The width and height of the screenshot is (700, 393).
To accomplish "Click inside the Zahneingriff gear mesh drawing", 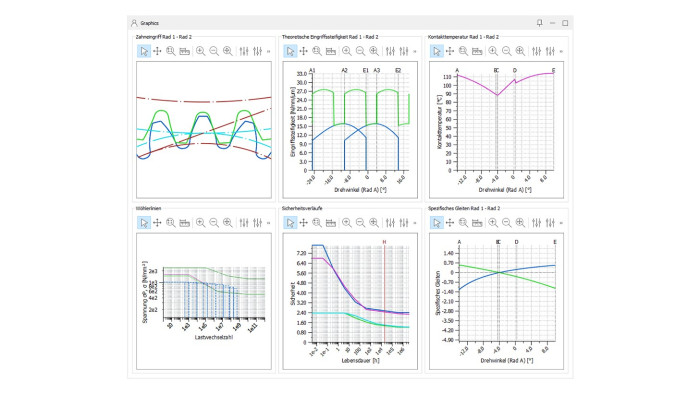I will [x=204, y=130].
